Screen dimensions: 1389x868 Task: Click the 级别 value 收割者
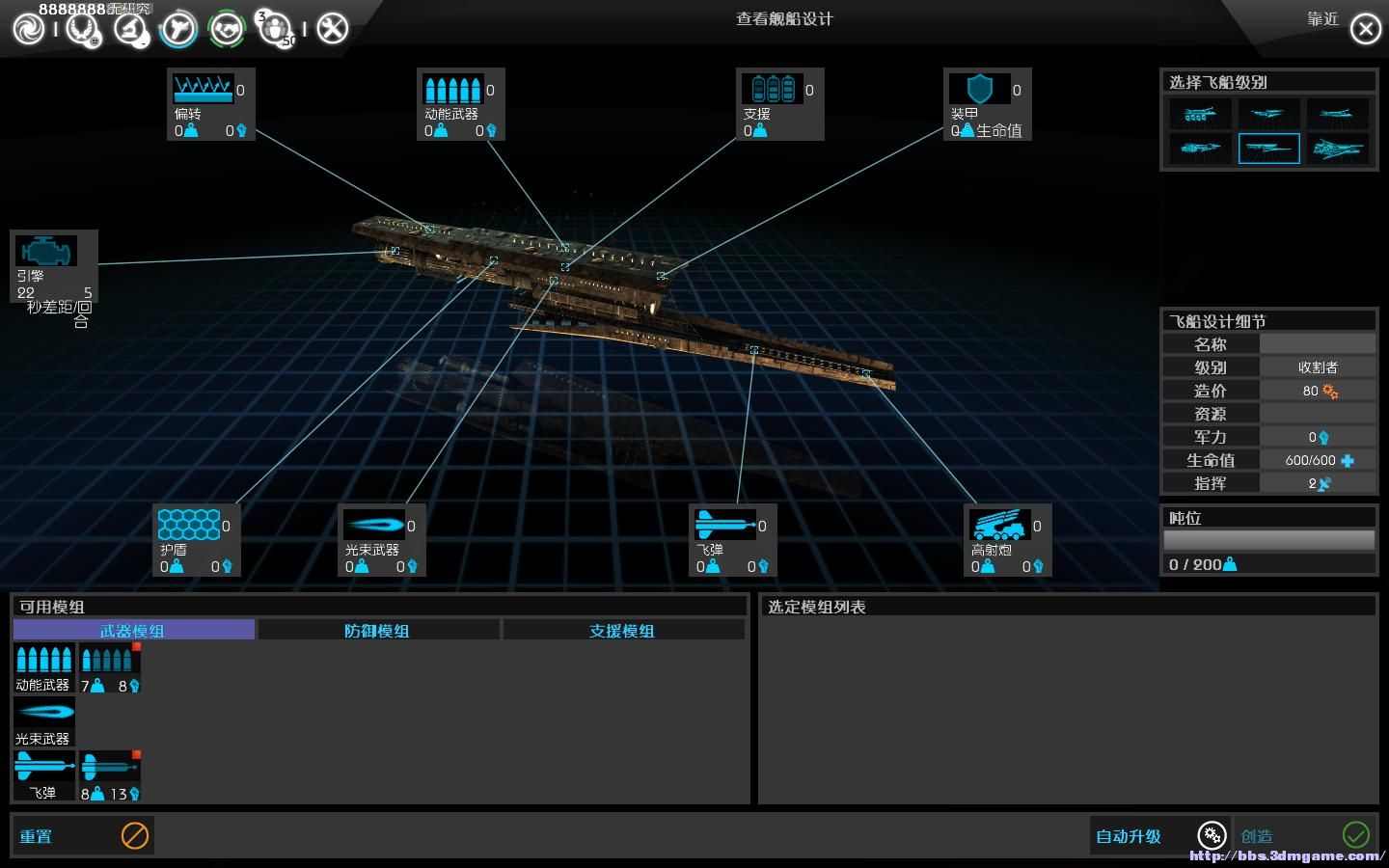(x=1317, y=367)
